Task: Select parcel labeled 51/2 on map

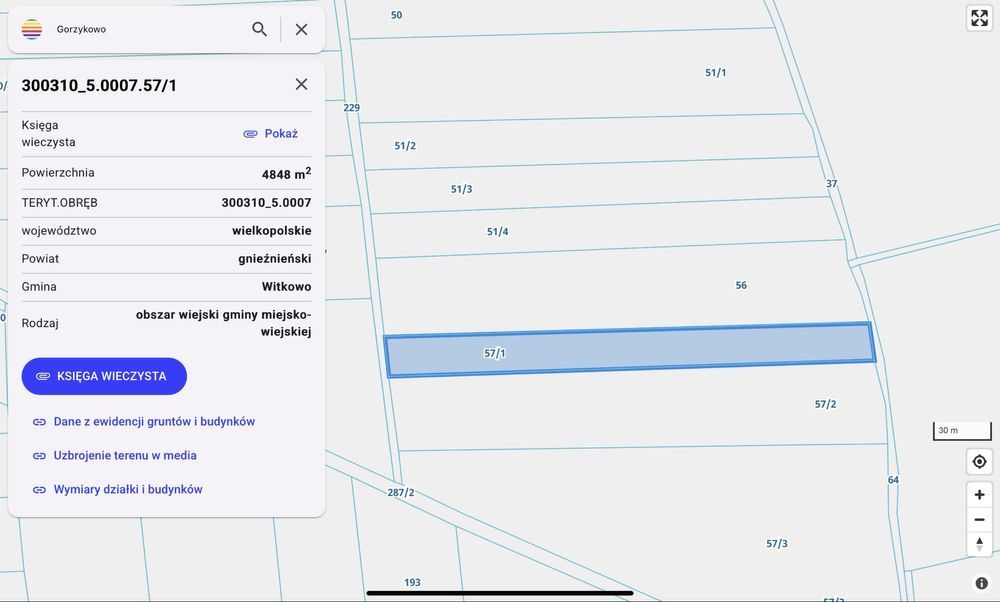Action: [x=405, y=146]
